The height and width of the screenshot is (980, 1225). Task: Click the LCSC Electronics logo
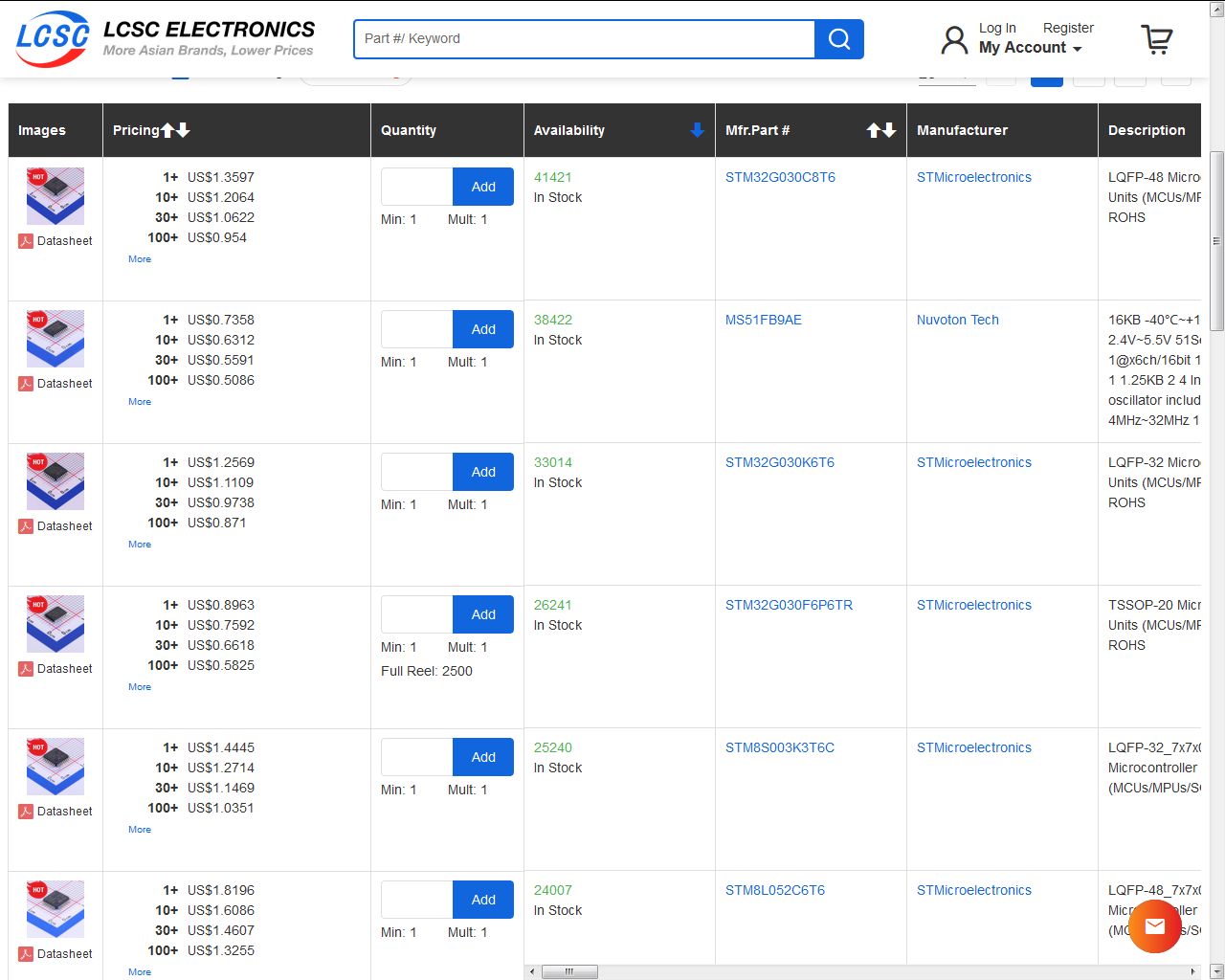(x=166, y=38)
